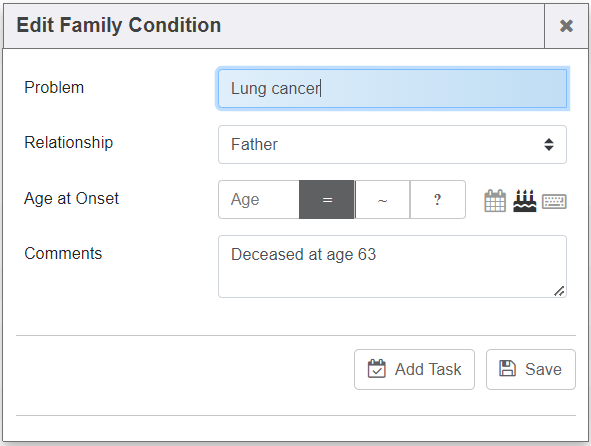This screenshot has height=446, width=591.
Task: Click the Add Task button
Action: click(x=414, y=369)
